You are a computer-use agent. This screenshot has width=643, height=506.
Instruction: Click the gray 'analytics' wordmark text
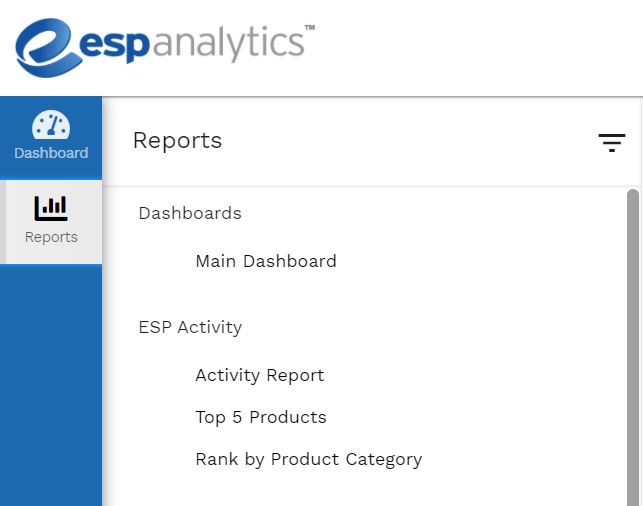pos(228,43)
